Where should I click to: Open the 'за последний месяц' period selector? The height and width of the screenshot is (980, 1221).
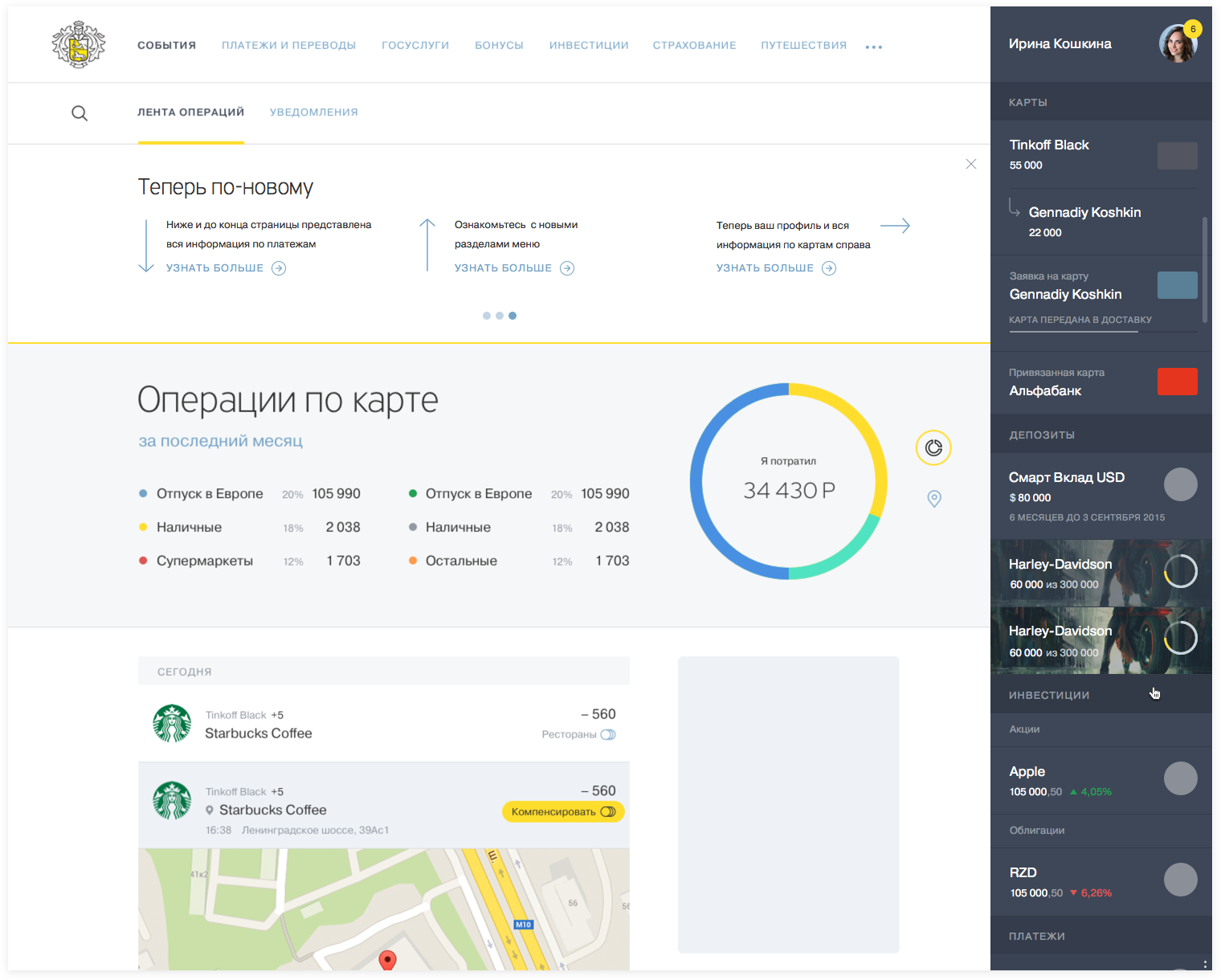click(x=221, y=441)
